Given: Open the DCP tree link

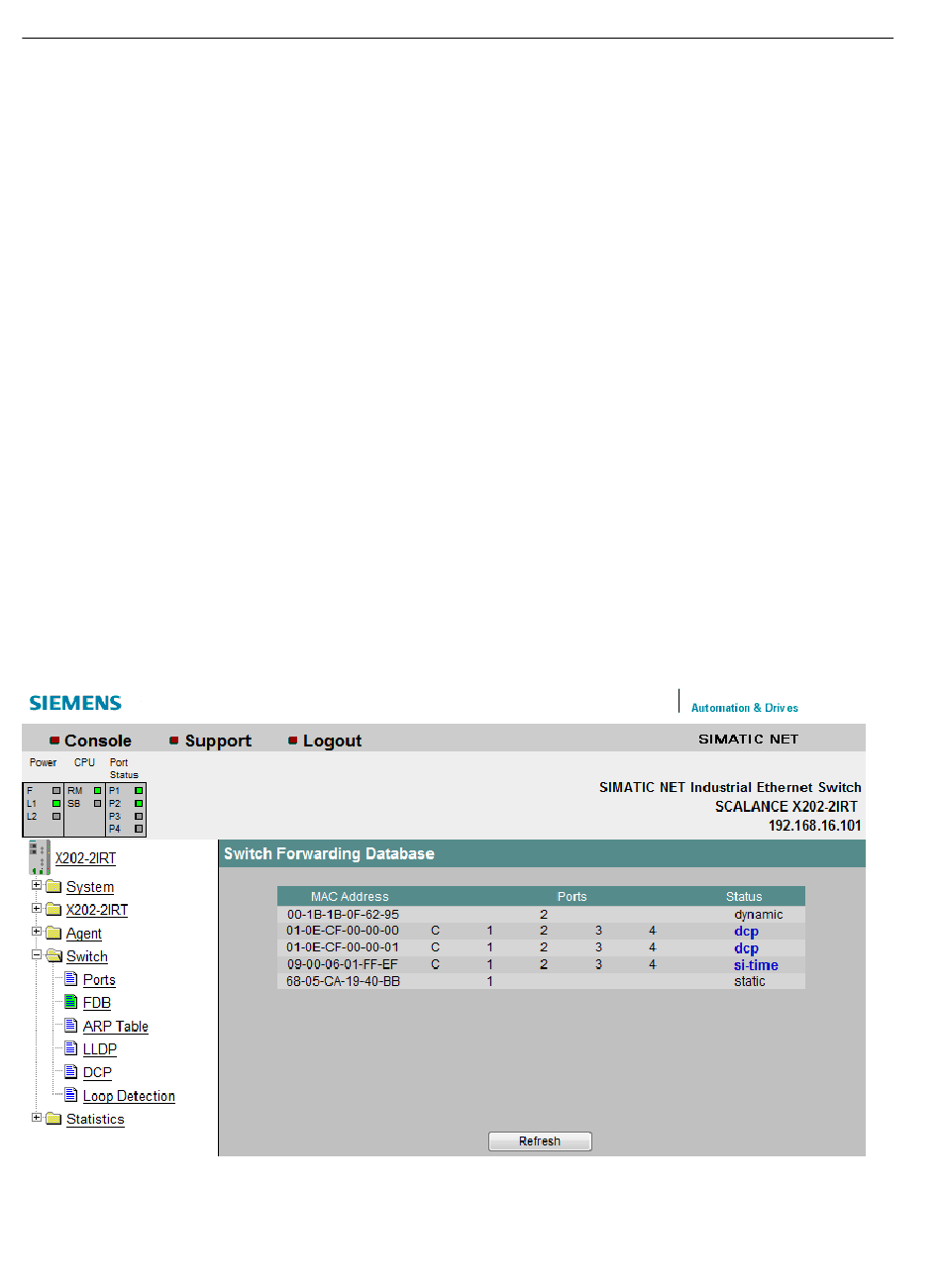Looking at the screenshot, I should click(x=97, y=1072).
